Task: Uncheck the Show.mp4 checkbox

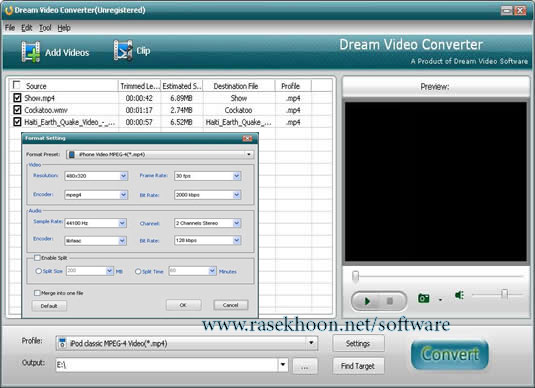Action: [x=17, y=98]
